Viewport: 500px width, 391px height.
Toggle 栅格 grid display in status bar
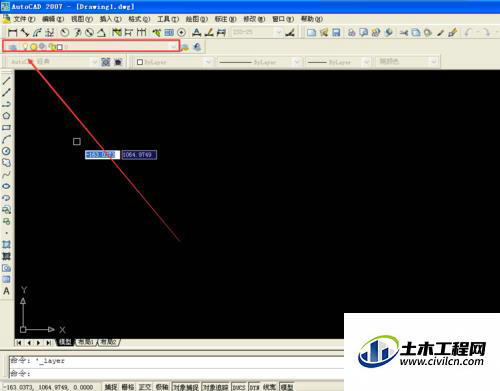pos(128,387)
